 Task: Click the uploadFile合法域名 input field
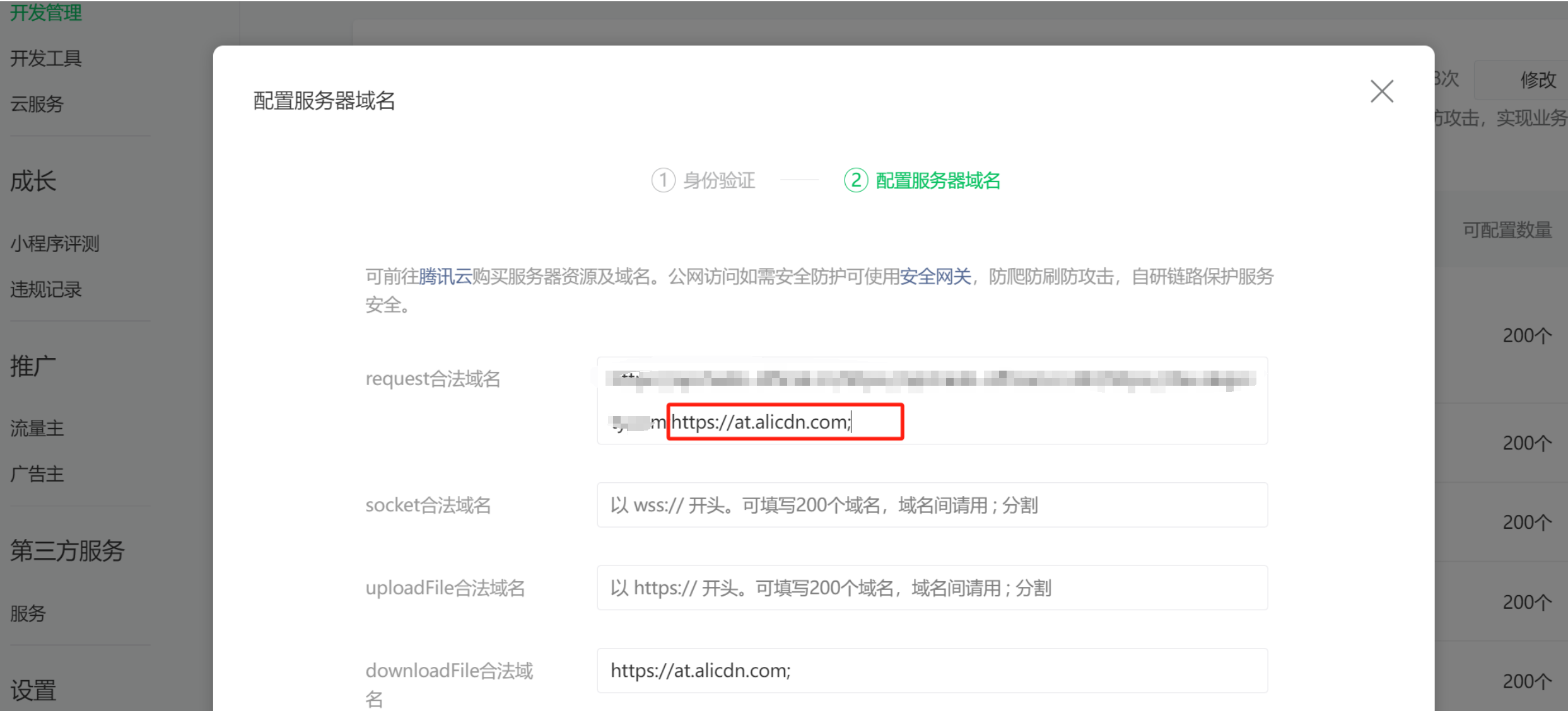(932, 587)
